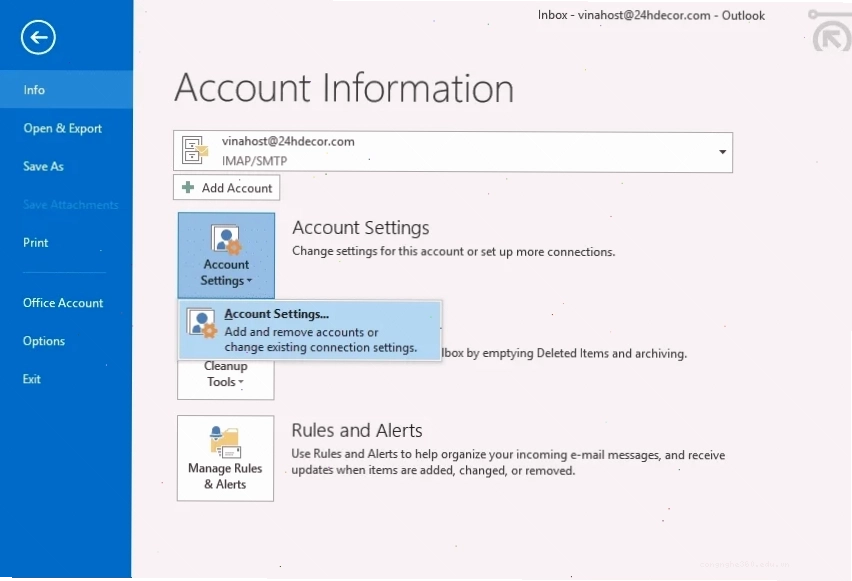Open the Office Account page
The height and width of the screenshot is (581, 852).
63,303
